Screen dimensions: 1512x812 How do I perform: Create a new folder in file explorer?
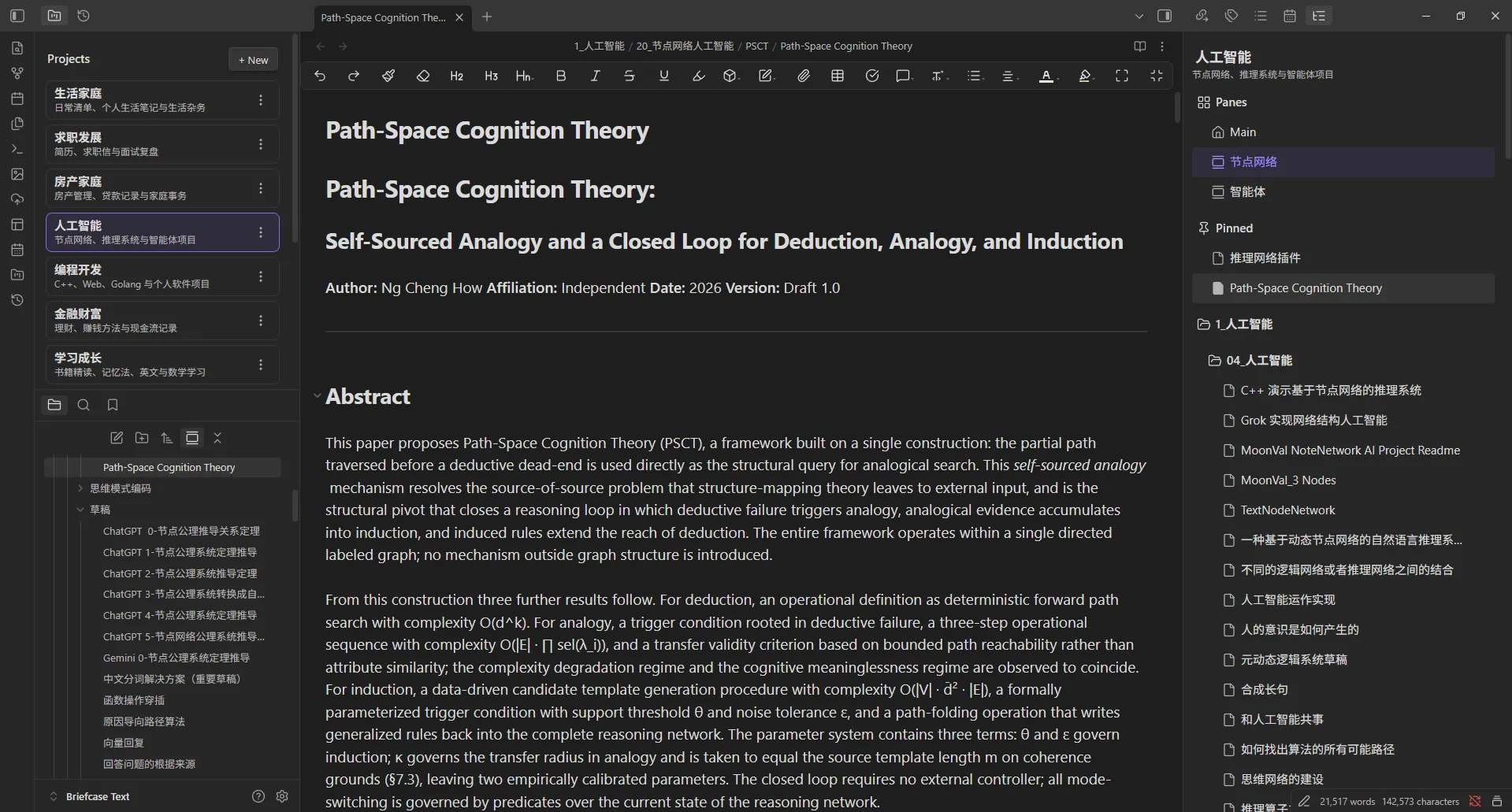click(x=142, y=438)
